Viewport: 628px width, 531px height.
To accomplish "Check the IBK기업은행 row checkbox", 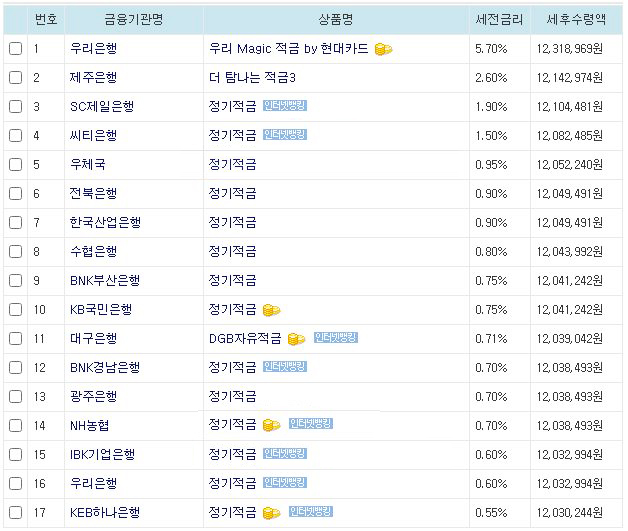I will click(x=15, y=455).
